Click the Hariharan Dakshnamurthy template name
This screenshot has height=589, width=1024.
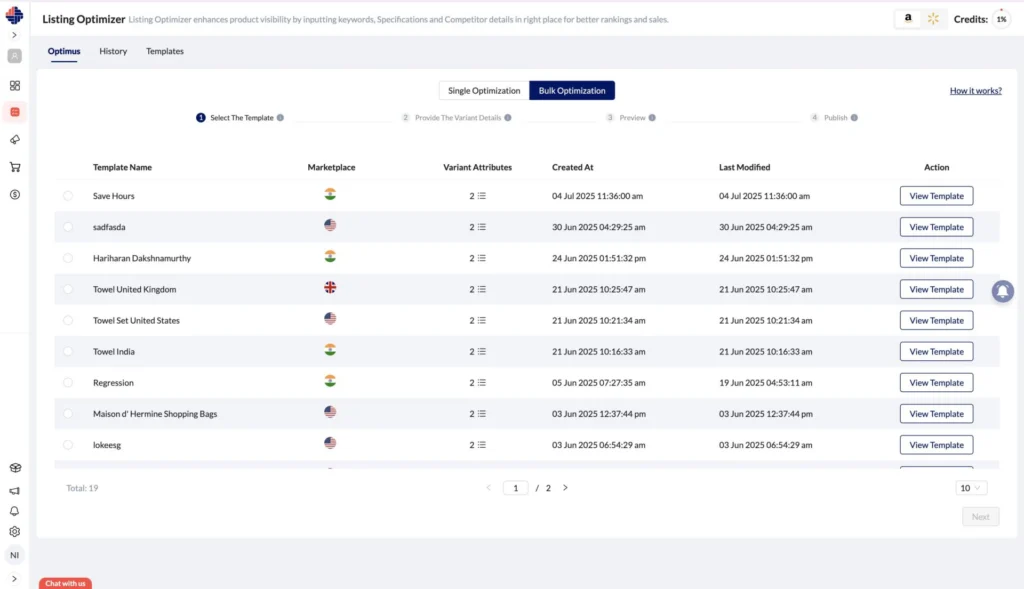(x=142, y=258)
